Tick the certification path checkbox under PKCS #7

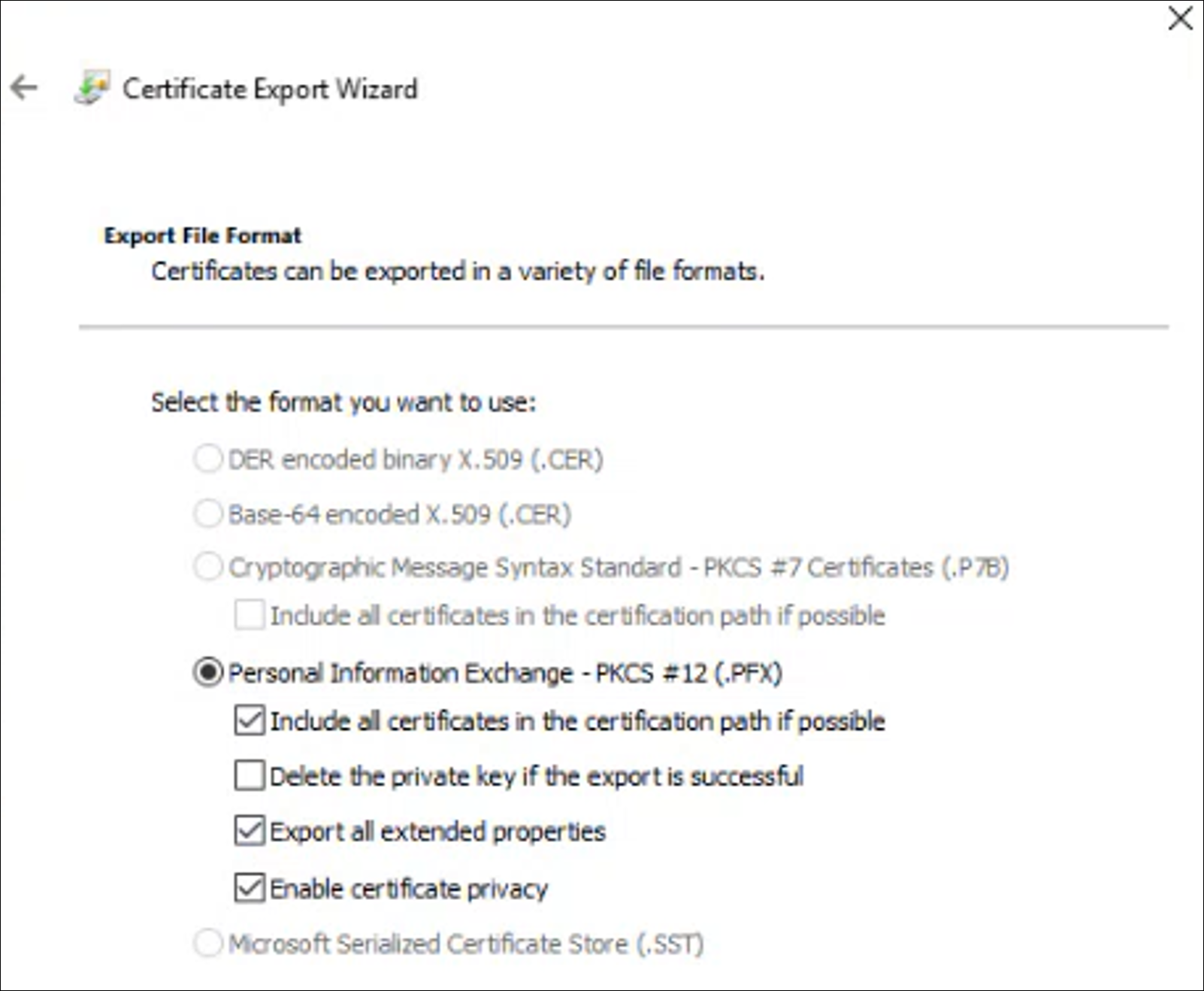(x=250, y=615)
